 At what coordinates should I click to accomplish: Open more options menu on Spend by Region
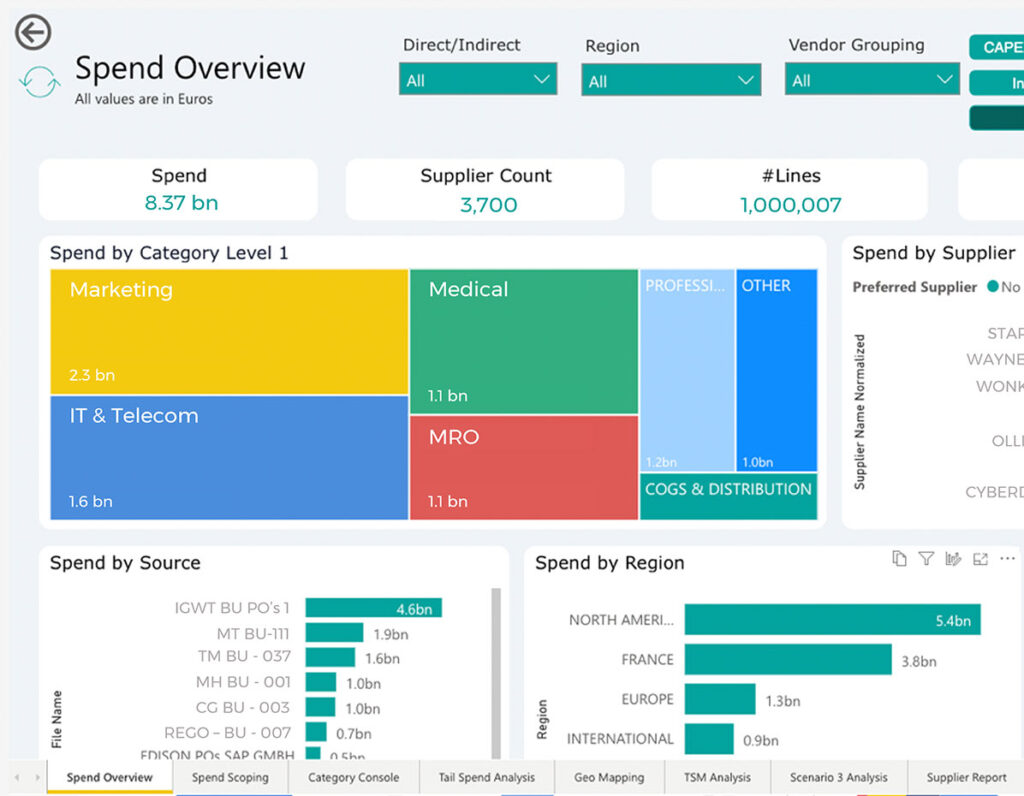[1005, 559]
